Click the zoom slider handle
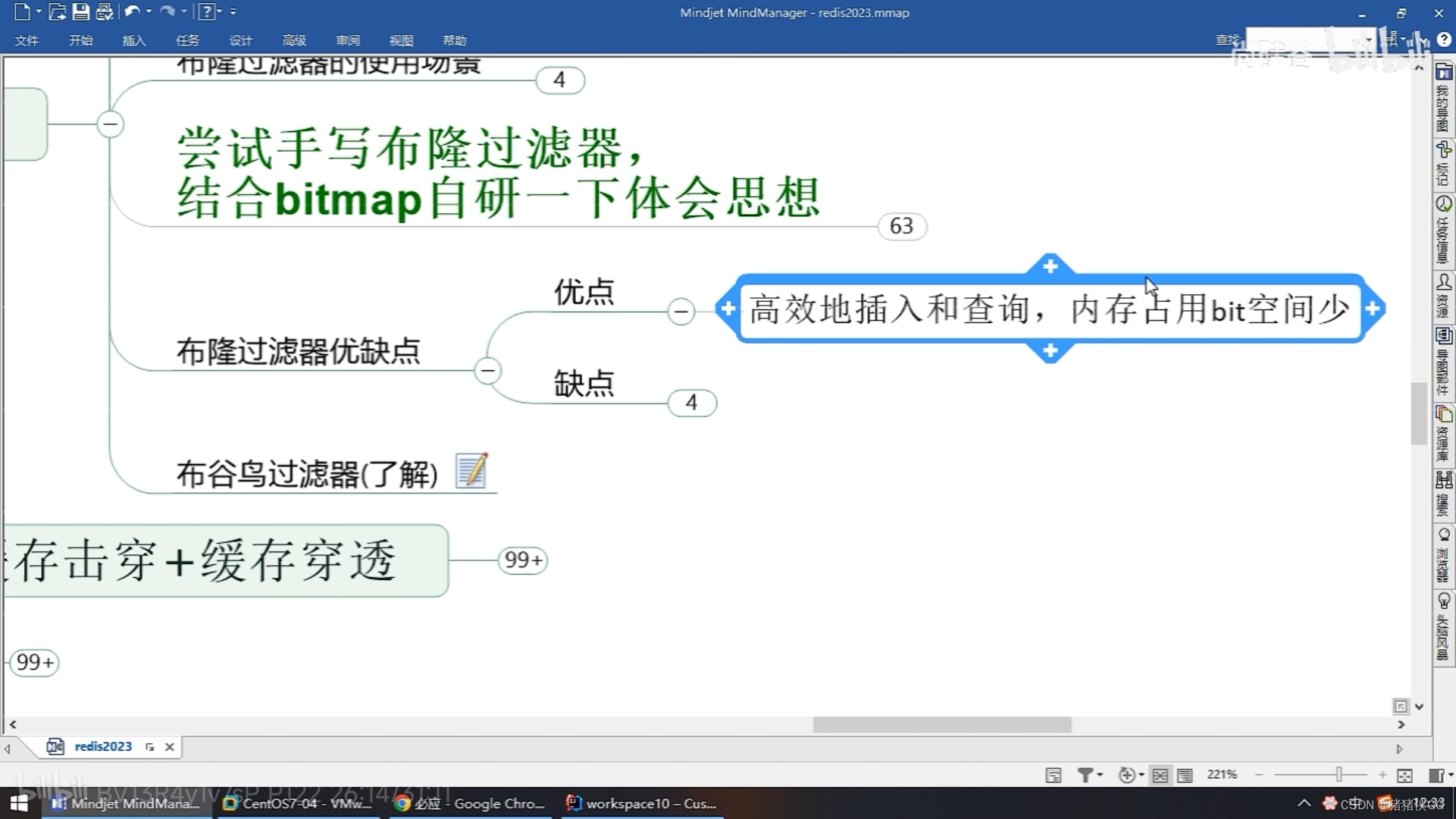Image resolution: width=1456 pixels, height=819 pixels. 1339,774
